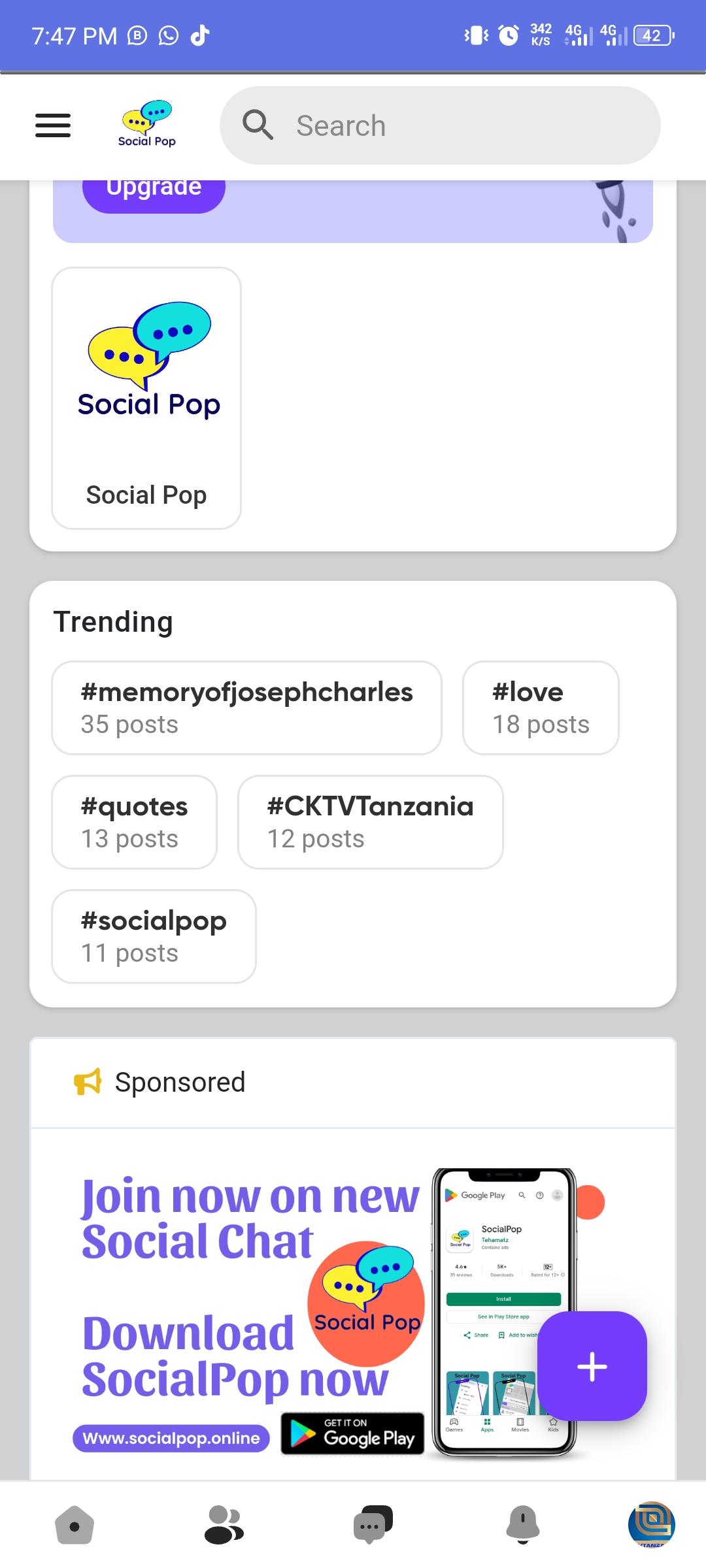Show notifications via the bell icon
The width and height of the screenshot is (706, 1568).
click(x=523, y=1526)
